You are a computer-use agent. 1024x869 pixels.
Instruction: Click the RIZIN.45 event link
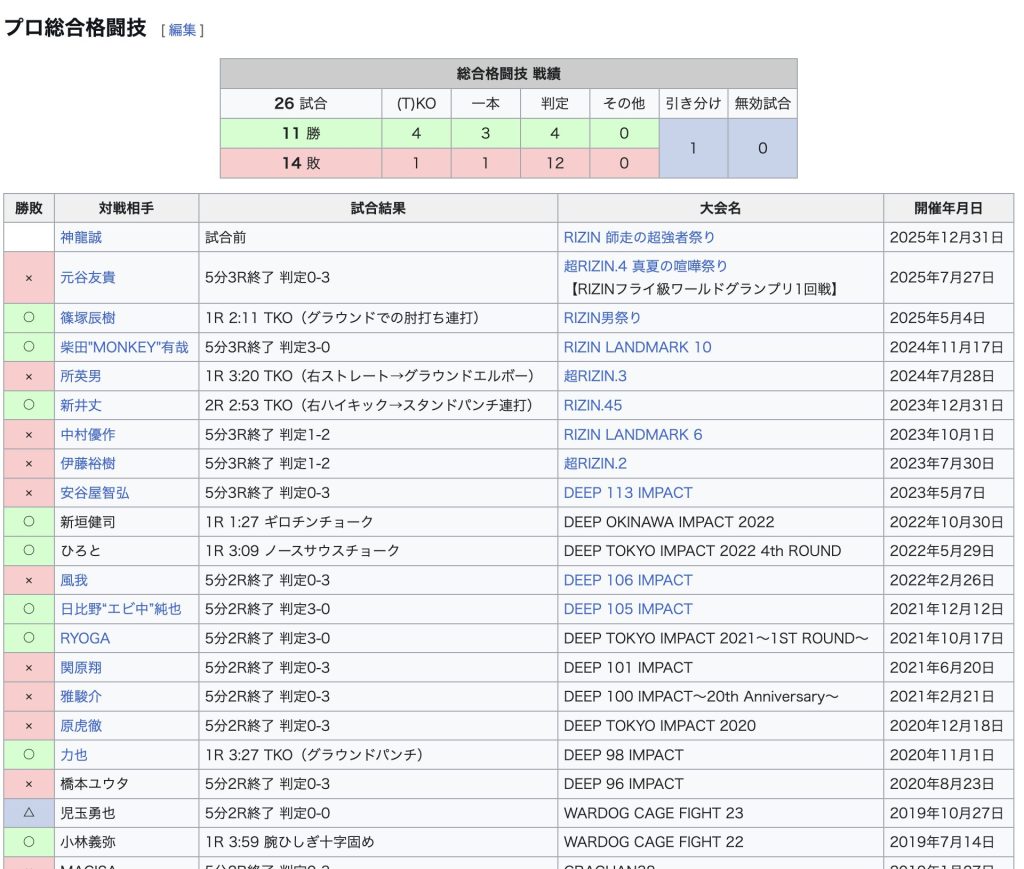click(x=592, y=405)
